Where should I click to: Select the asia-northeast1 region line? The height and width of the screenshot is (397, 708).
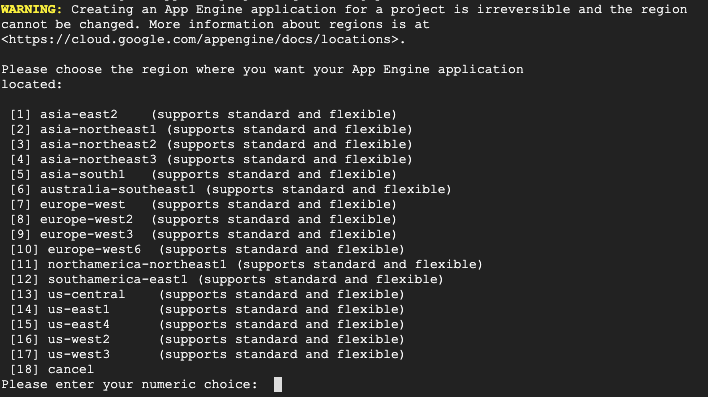[211, 129]
